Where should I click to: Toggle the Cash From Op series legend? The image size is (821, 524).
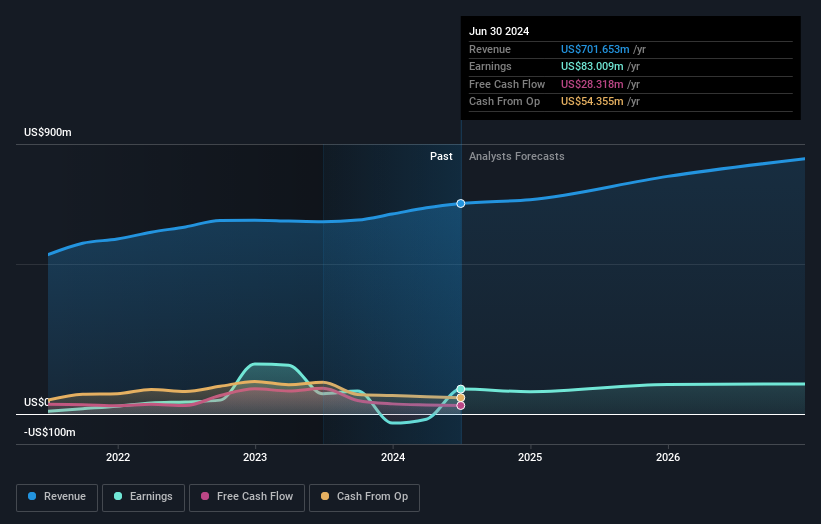[x=364, y=497]
